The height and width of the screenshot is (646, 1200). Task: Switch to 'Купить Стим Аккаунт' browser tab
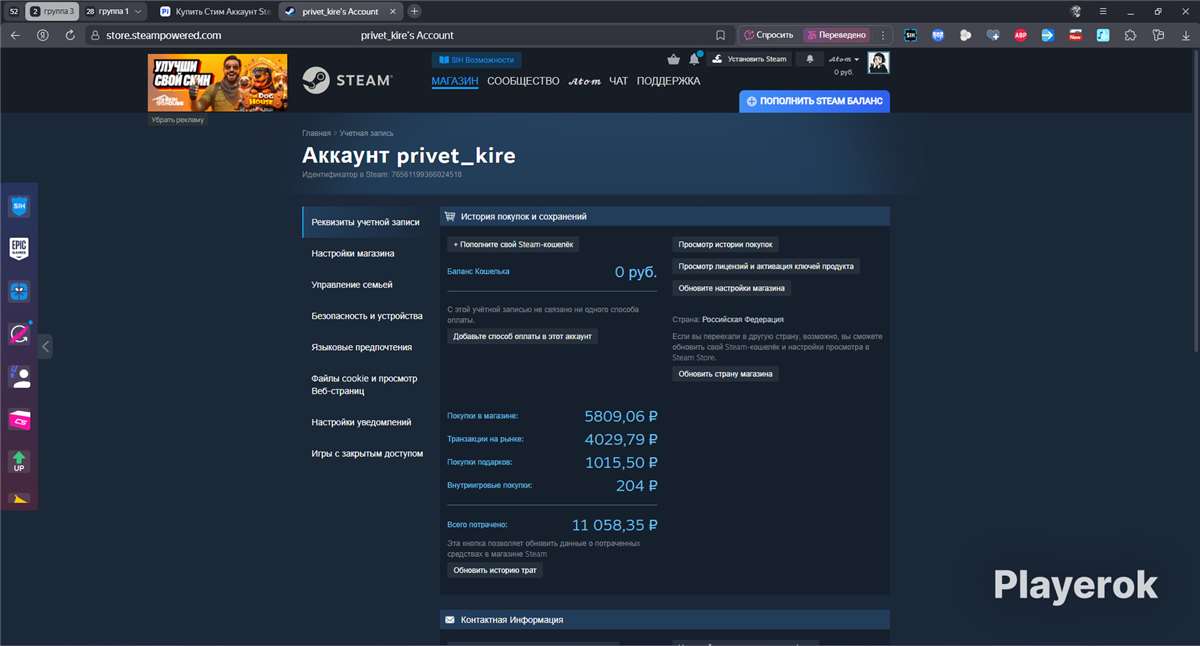pos(214,11)
